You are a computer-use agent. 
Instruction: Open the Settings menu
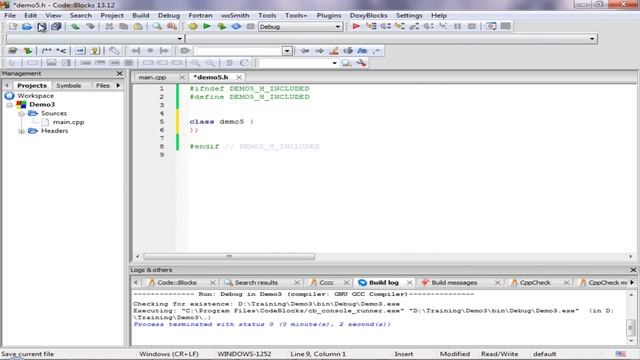[409, 16]
